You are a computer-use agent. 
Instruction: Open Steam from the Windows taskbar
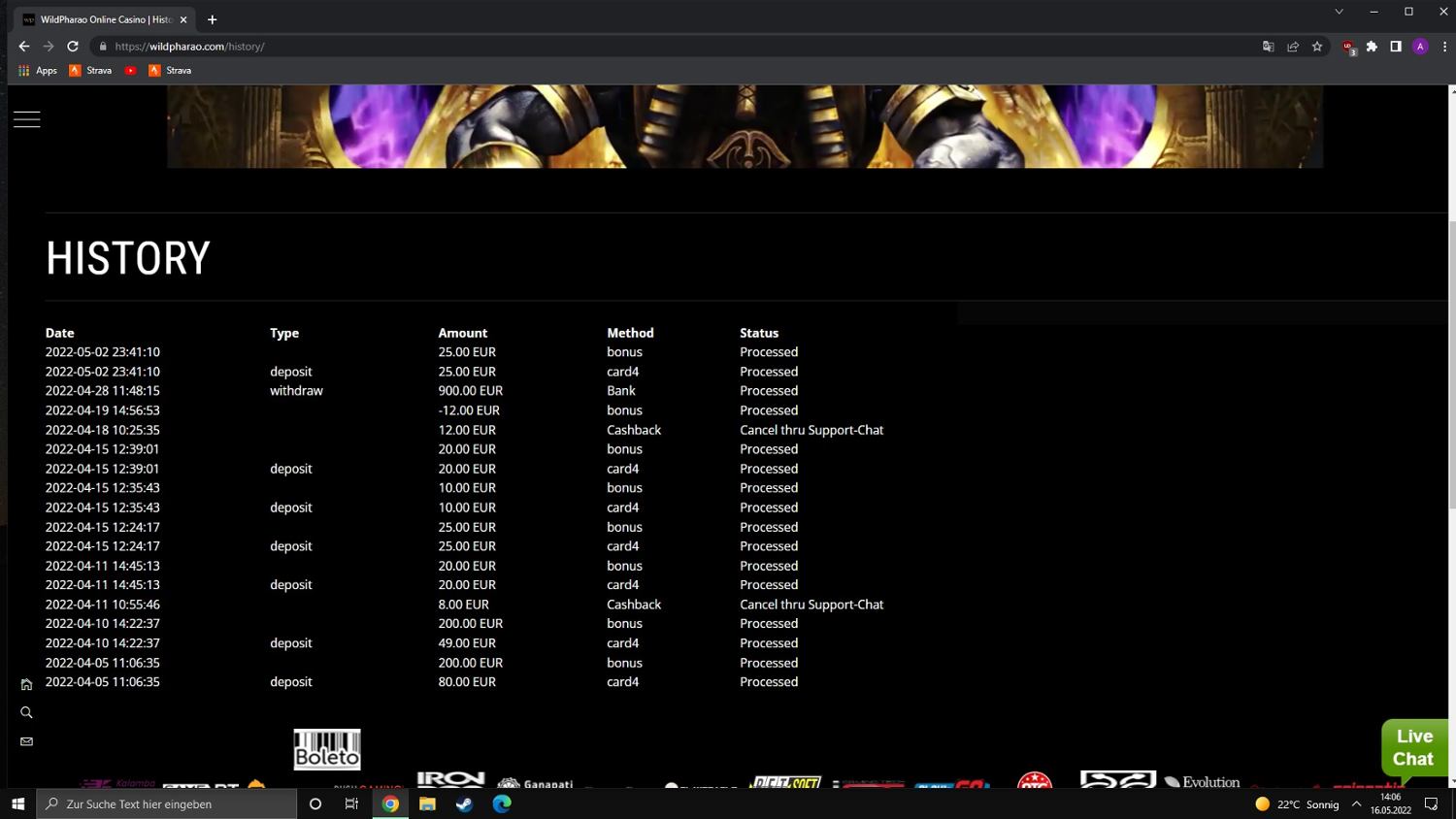click(x=464, y=803)
